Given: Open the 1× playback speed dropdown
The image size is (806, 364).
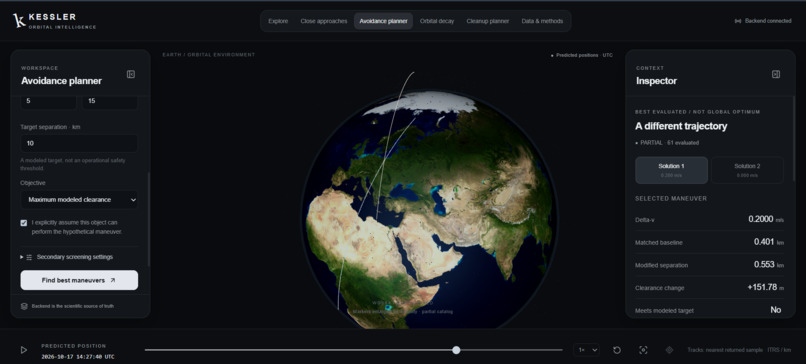Looking at the screenshot, I should [x=587, y=350].
